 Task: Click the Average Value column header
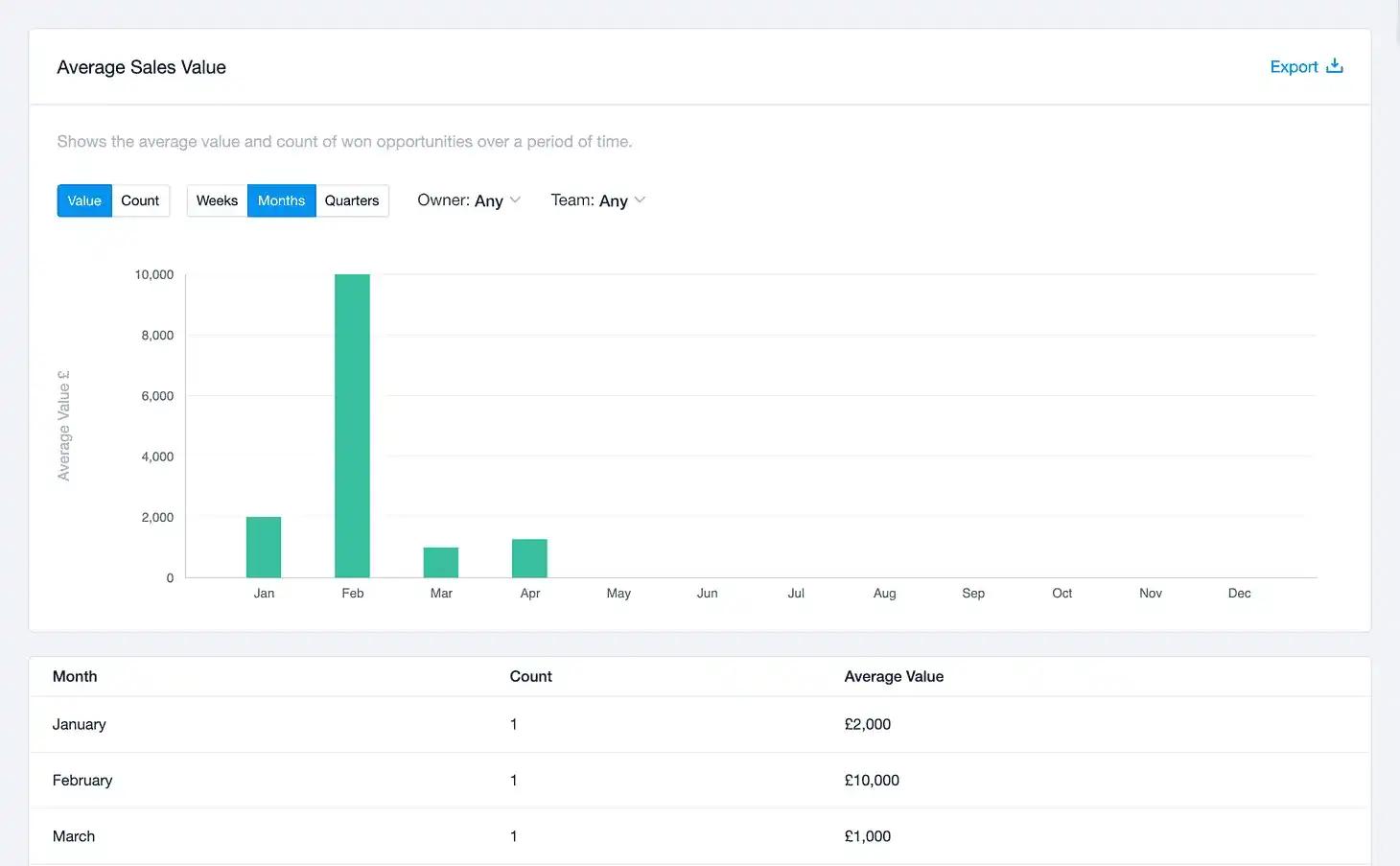[x=894, y=676]
